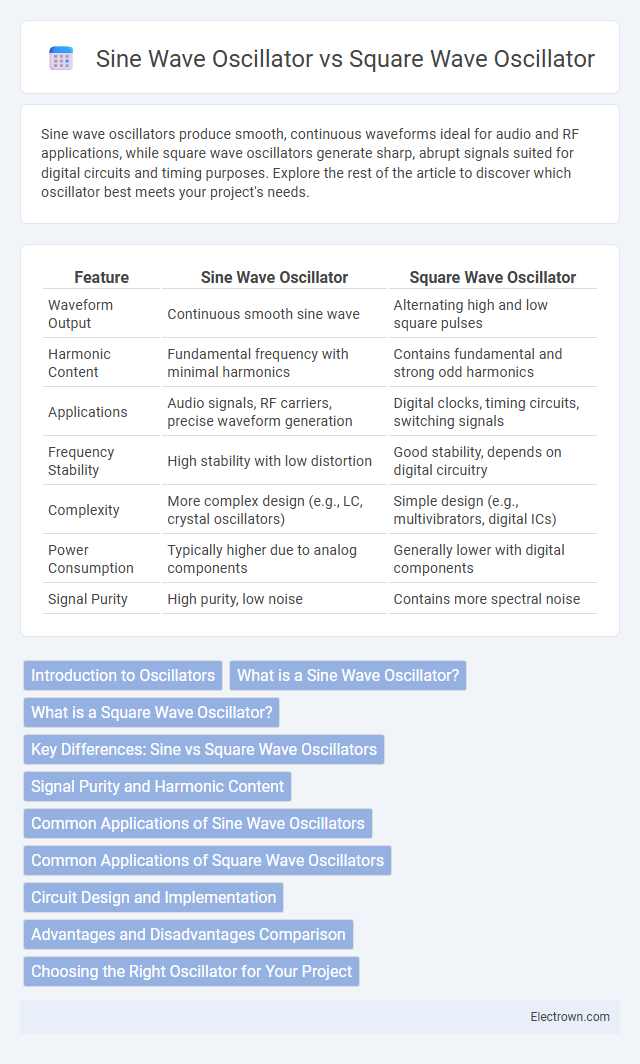Select Signal Purity and Harmonic Content link

click(x=157, y=786)
